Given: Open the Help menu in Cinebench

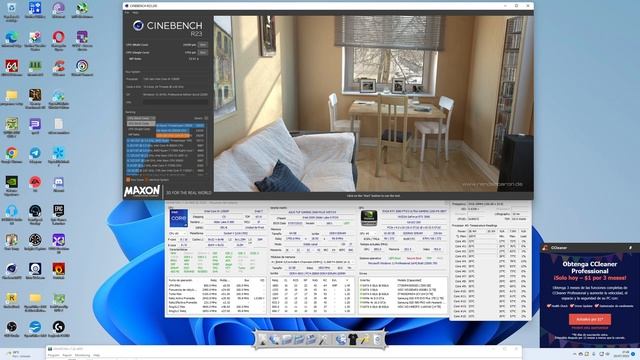Looking at the screenshot, I should click(x=135, y=13).
